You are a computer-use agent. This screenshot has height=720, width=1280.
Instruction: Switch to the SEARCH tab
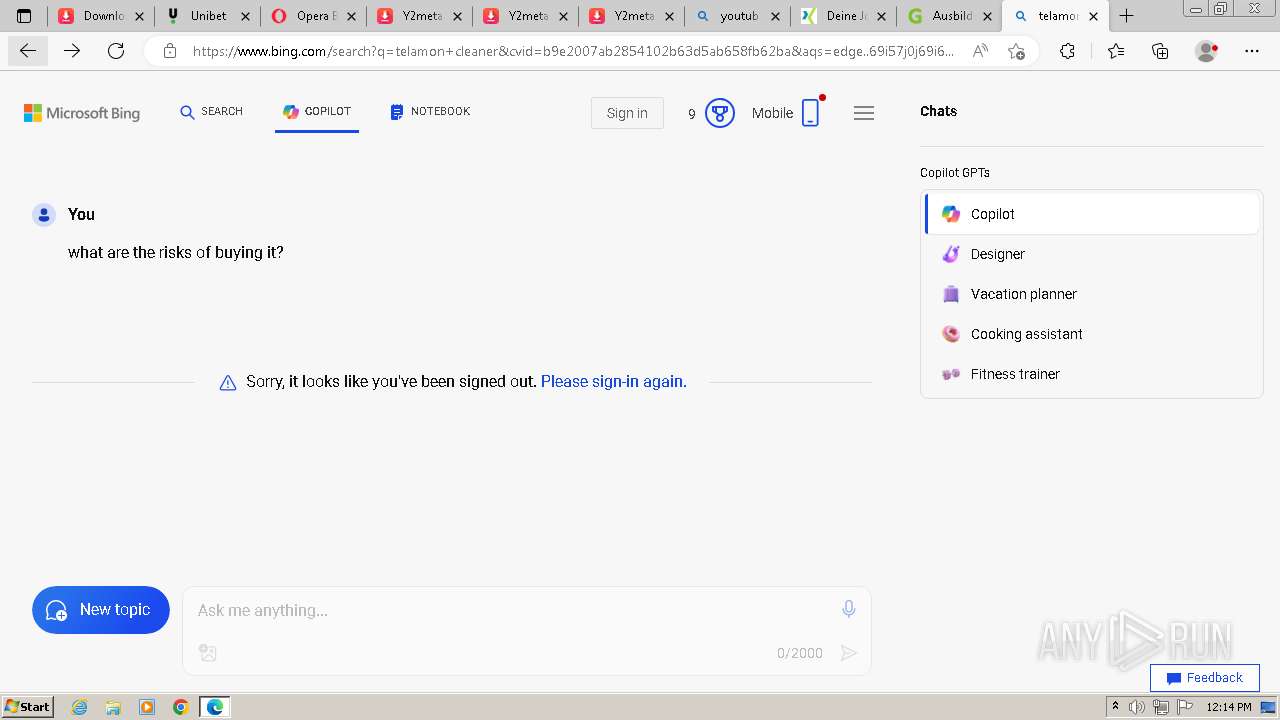click(x=211, y=112)
